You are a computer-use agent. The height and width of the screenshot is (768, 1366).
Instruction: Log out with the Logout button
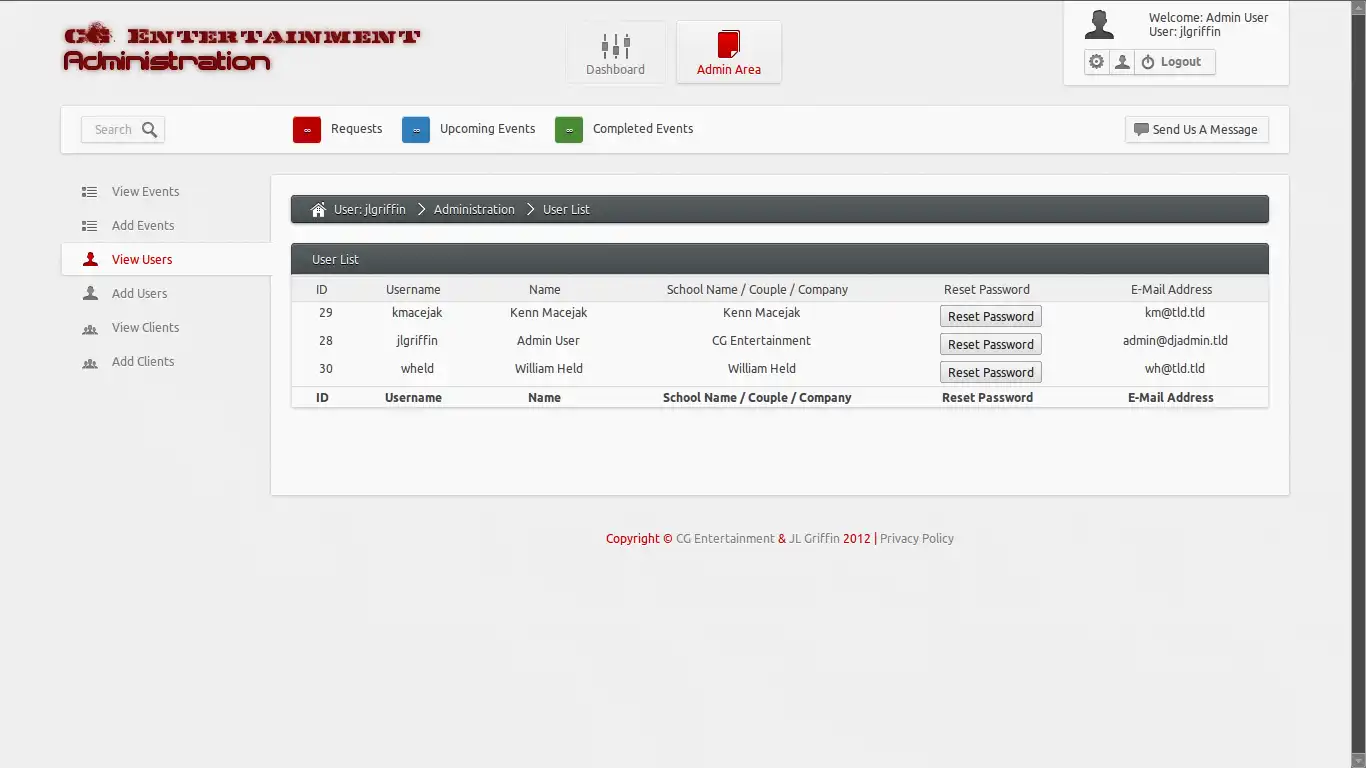pos(1175,62)
